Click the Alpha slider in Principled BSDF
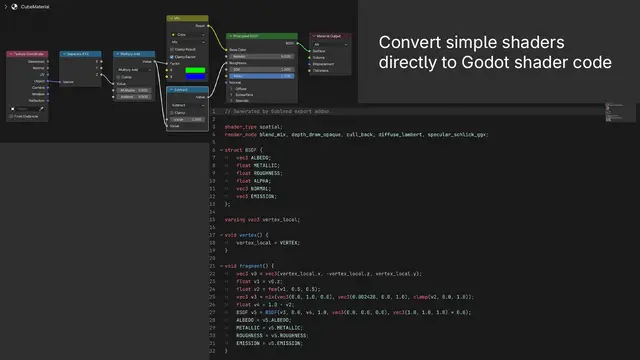 click(262, 76)
